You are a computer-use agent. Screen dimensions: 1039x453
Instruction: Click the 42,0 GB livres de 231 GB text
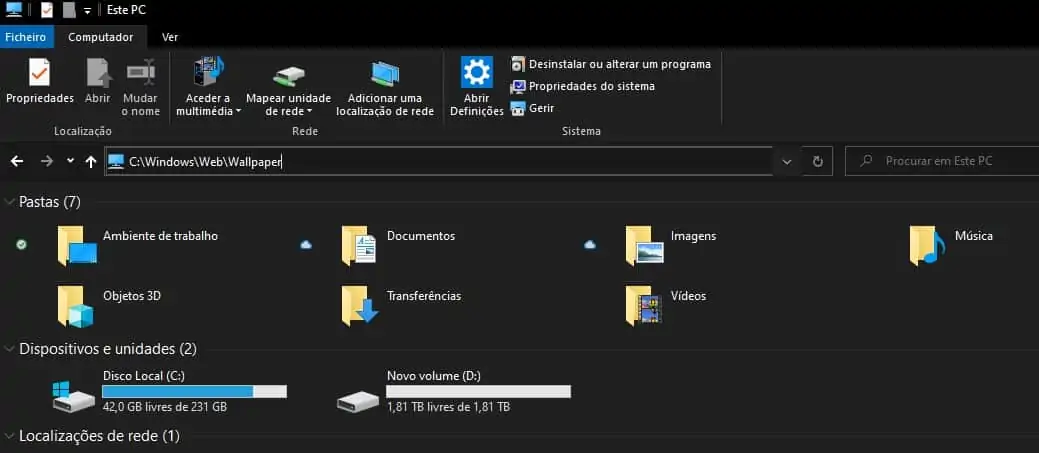pyautogui.click(x=165, y=407)
